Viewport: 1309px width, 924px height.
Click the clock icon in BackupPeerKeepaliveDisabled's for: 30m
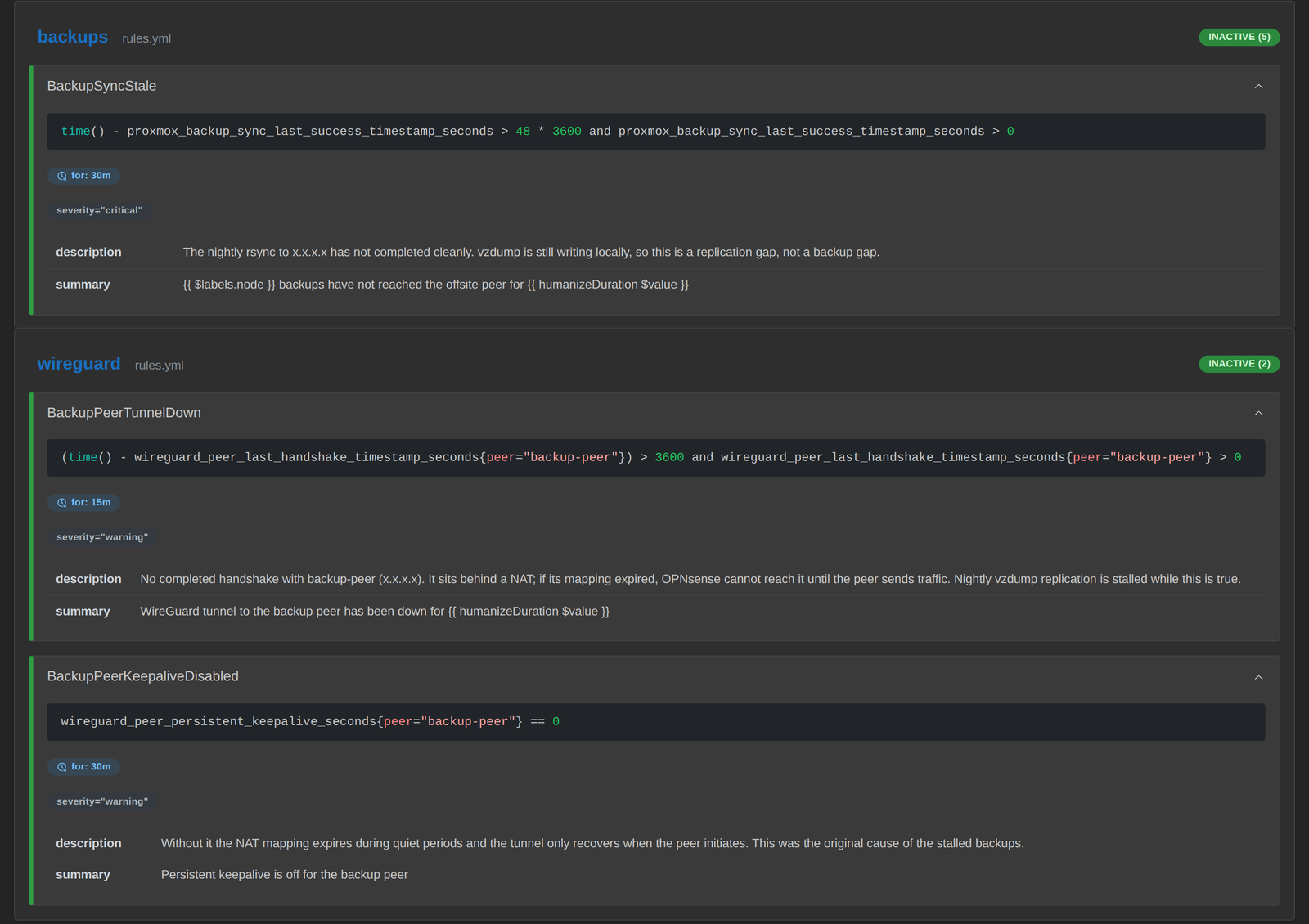(x=62, y=767)
